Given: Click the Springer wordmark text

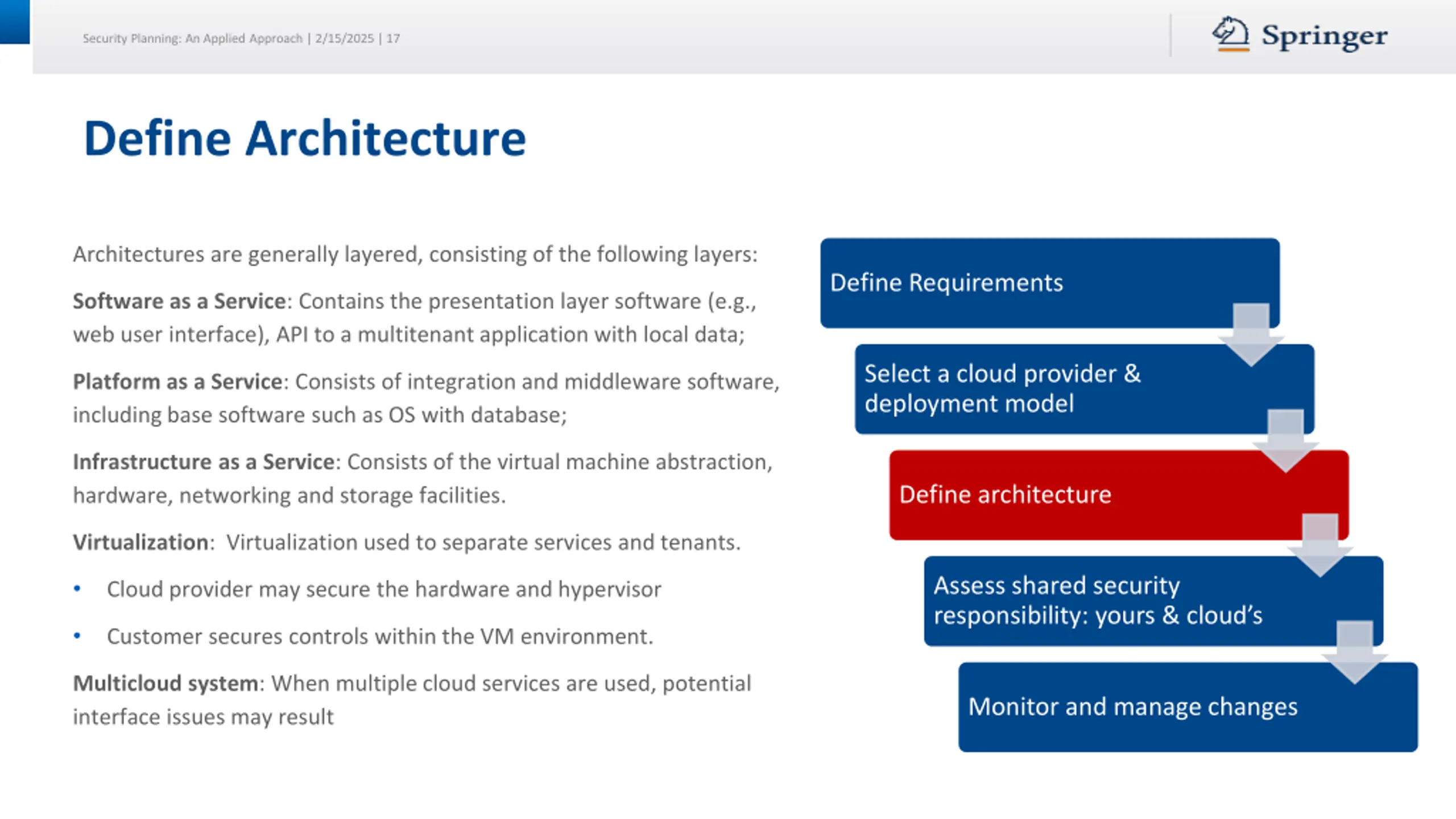Looking at the screenshot, I should tap(1325, 36).
